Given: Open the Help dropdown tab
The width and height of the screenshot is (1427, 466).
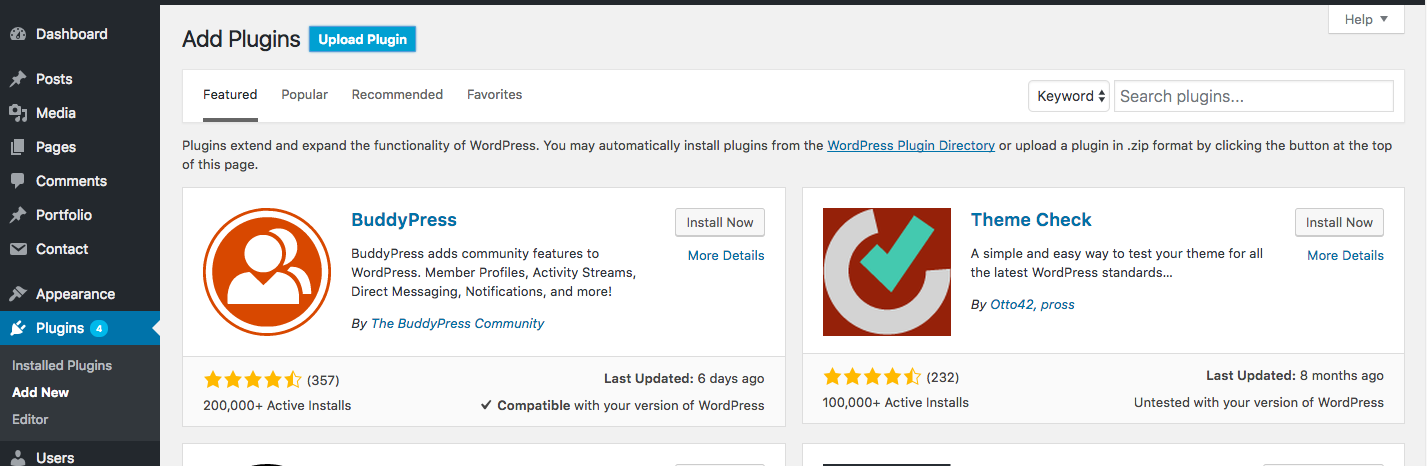Looking at the screenshot, I should coord(1366,19).
